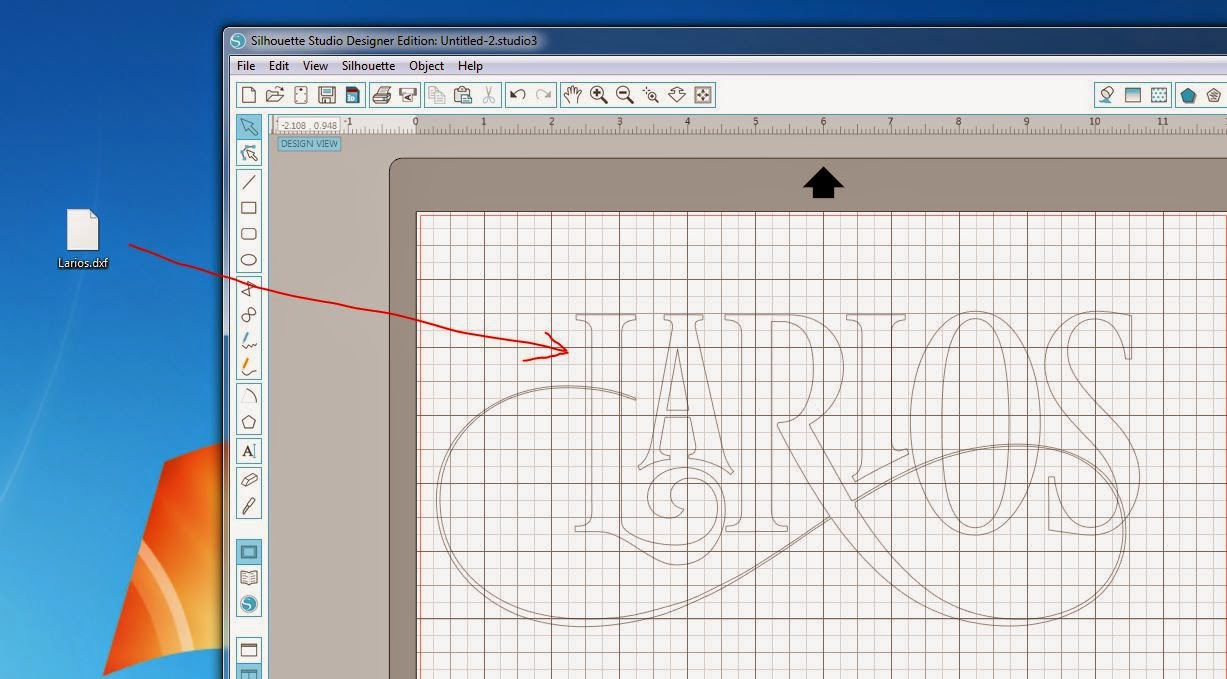The height and width of the screenshot is (679, 1227).
Task: Save to SD card icon
Action: (352, 95)
